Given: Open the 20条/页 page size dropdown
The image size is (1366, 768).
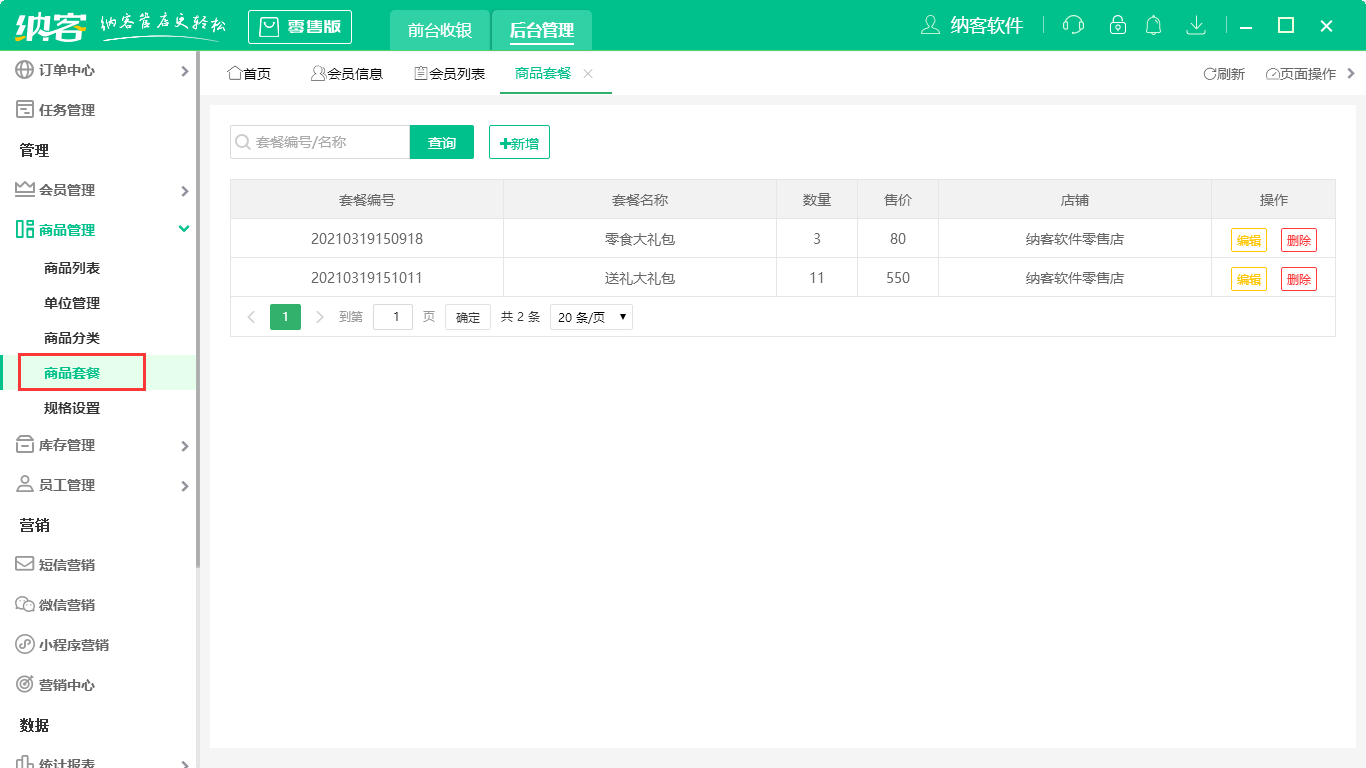Looking at the screenshot, I should (591, 316).
